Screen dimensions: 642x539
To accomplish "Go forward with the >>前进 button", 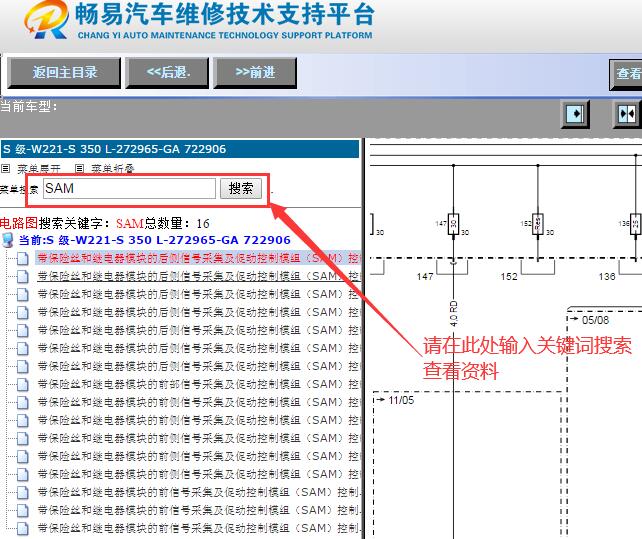I will (x=255, y=73).
